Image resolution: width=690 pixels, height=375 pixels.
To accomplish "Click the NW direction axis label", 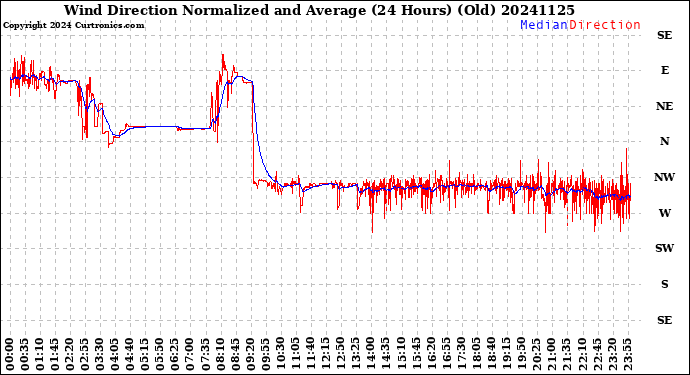I will click(664, 177).
